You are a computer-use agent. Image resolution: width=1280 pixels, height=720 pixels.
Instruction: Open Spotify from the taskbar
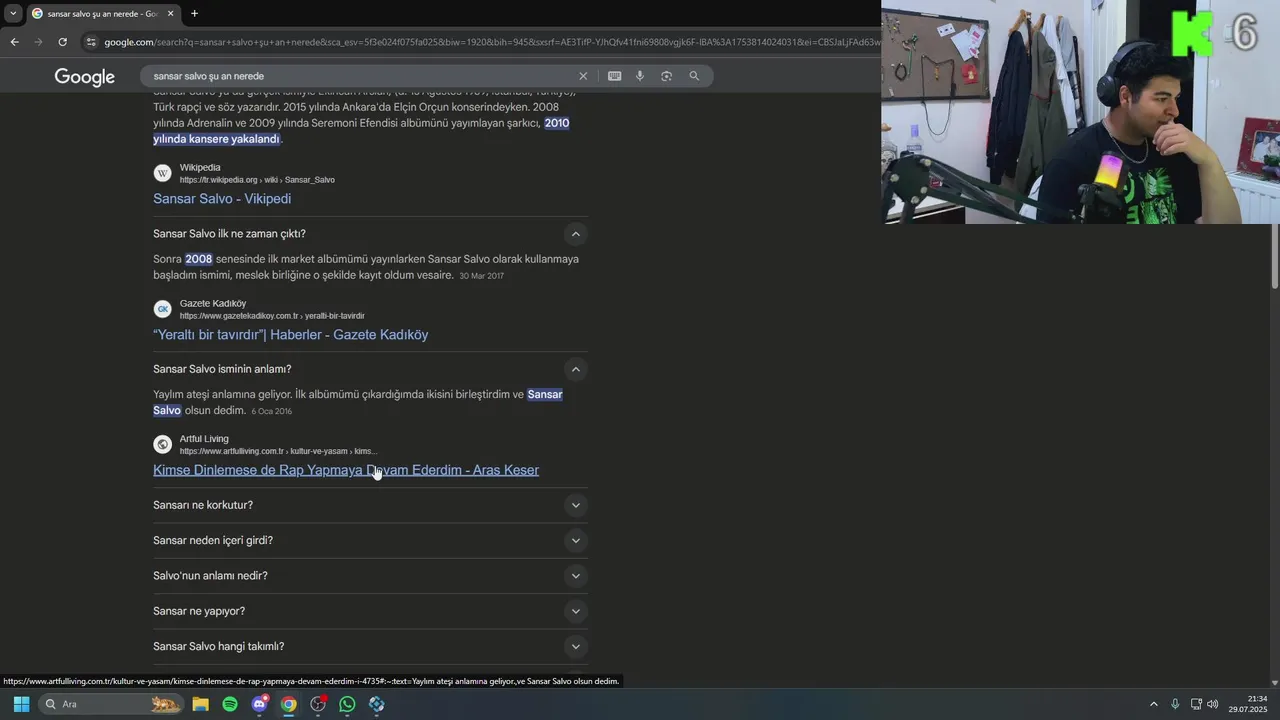click(230, 704)
